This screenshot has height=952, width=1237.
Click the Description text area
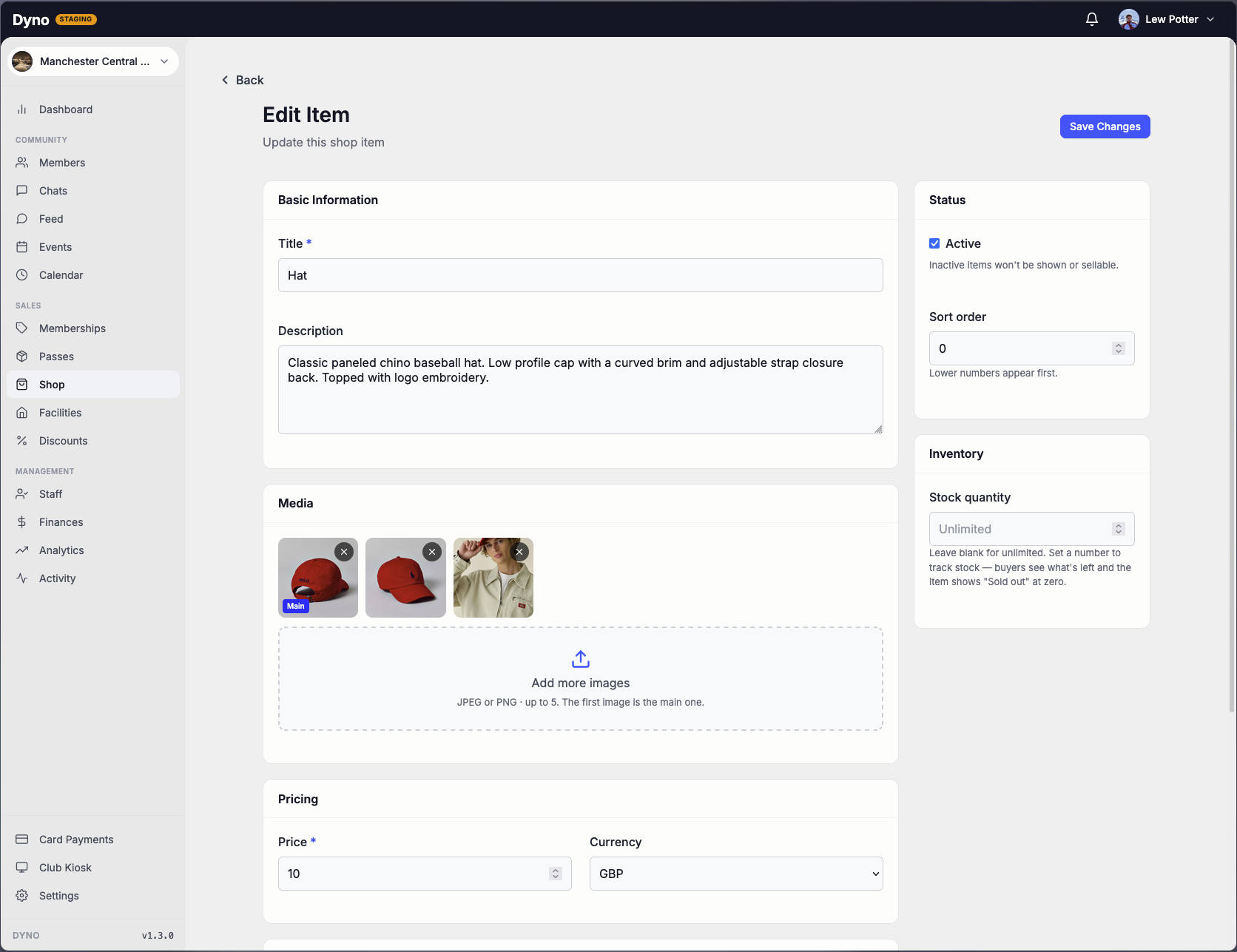pyautogui.click(x=581, y=390)
